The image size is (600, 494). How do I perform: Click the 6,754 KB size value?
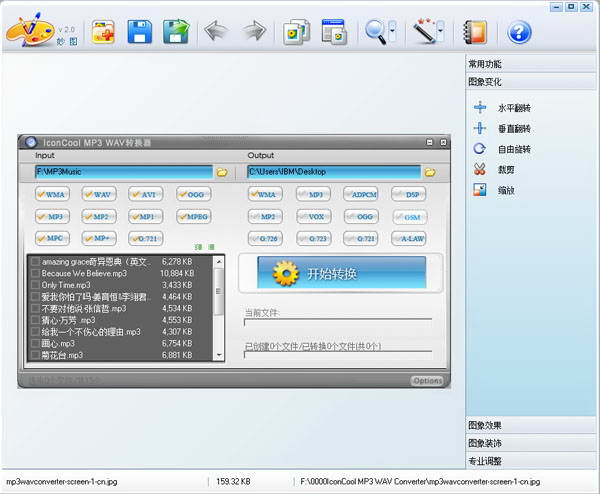177,343
